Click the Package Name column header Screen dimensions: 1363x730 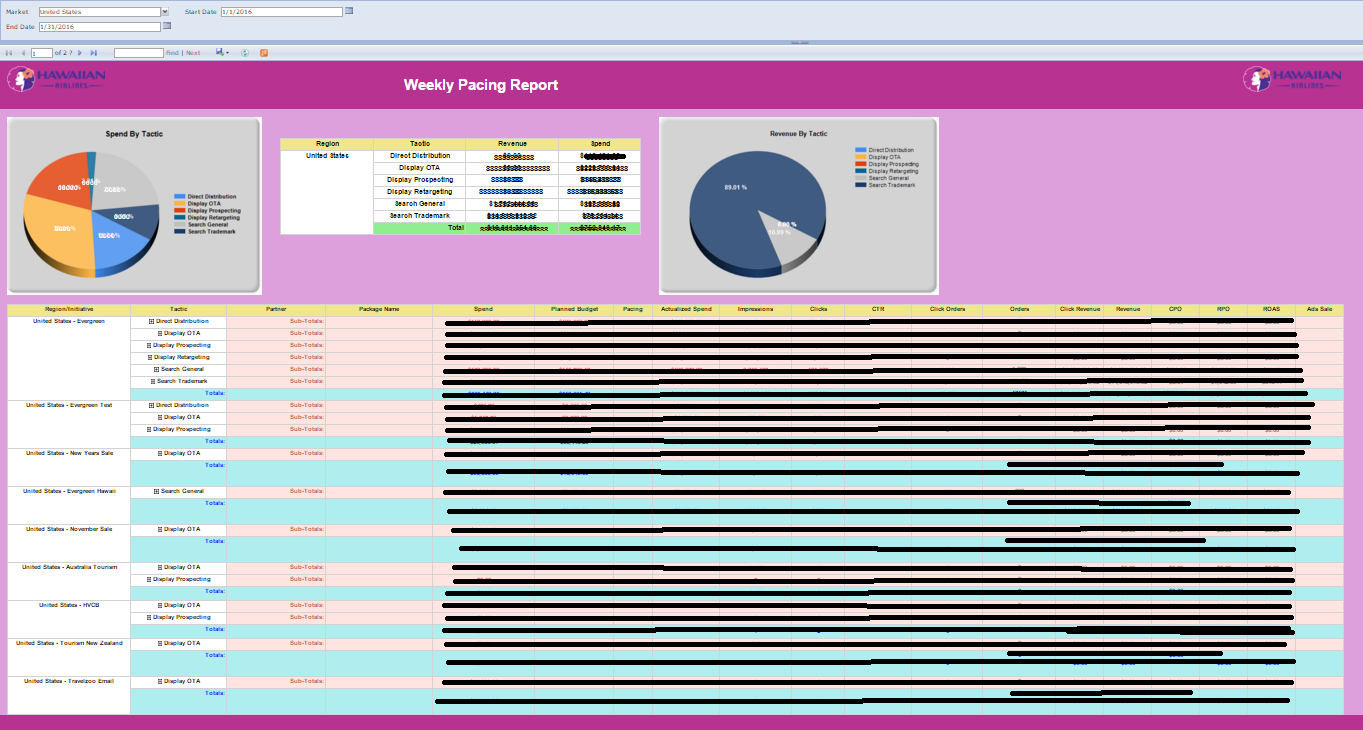pos(379,310)
